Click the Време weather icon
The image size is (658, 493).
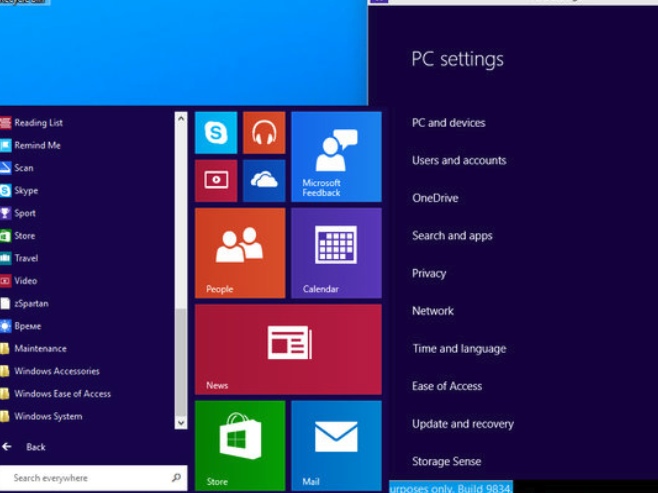point(5,326)
